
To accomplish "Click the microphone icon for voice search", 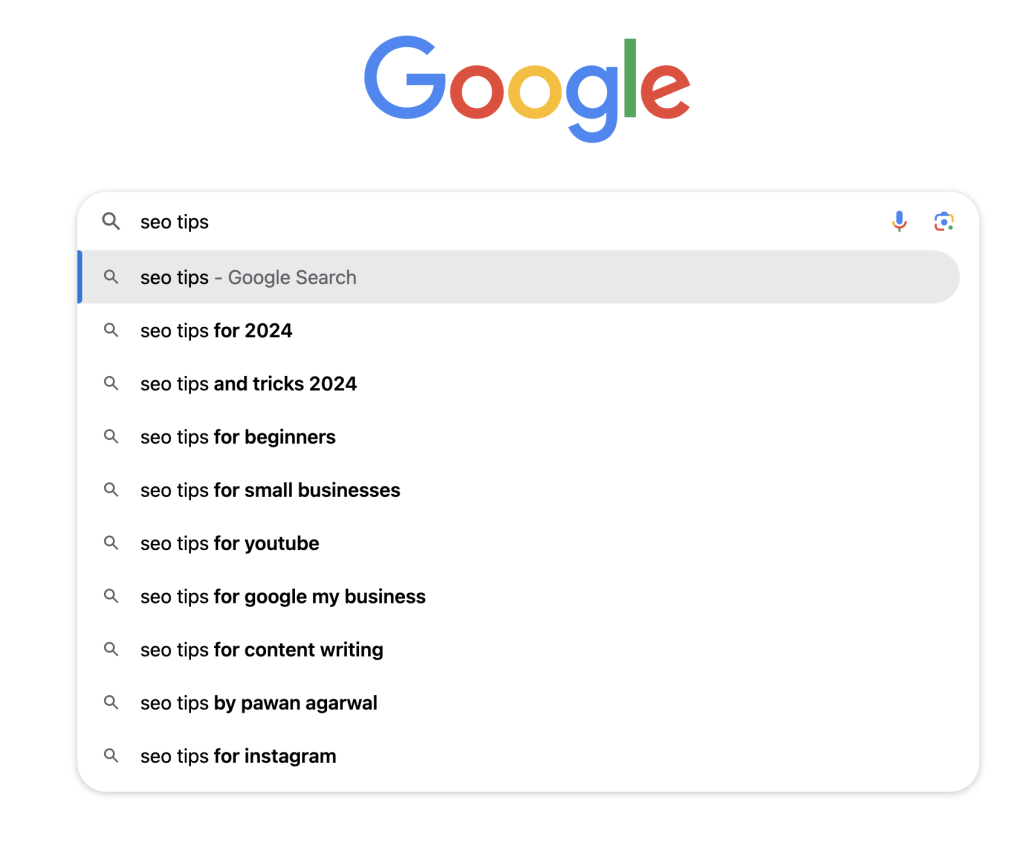I will 899,221.
